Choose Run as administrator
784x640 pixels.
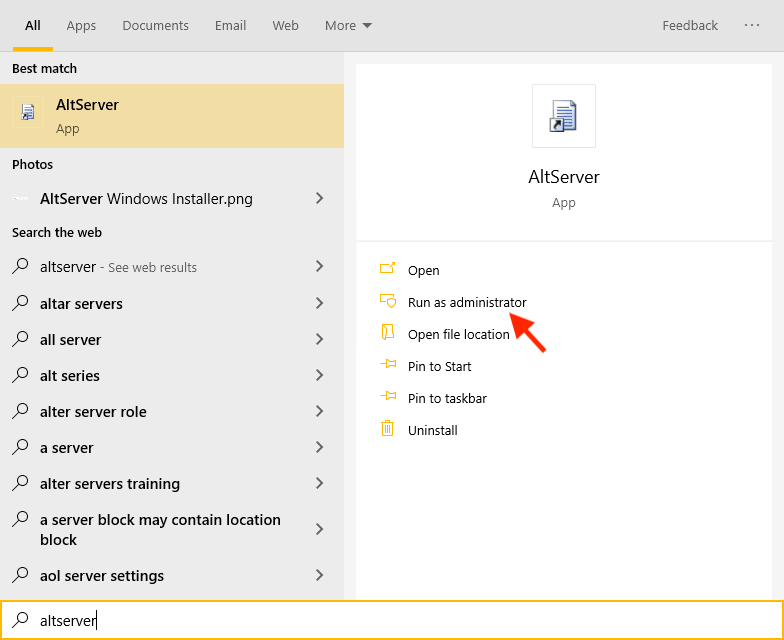(467, 302)
